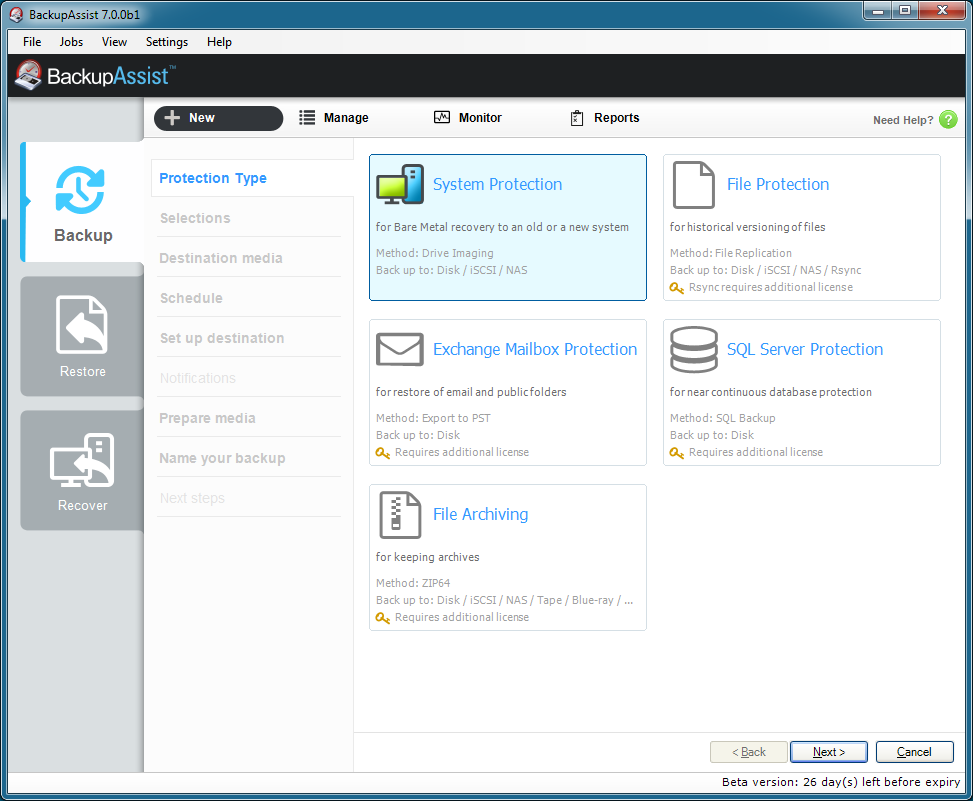Select the Schedule wizard step
This screenshot has height=801, width=973.
[191, 298]
